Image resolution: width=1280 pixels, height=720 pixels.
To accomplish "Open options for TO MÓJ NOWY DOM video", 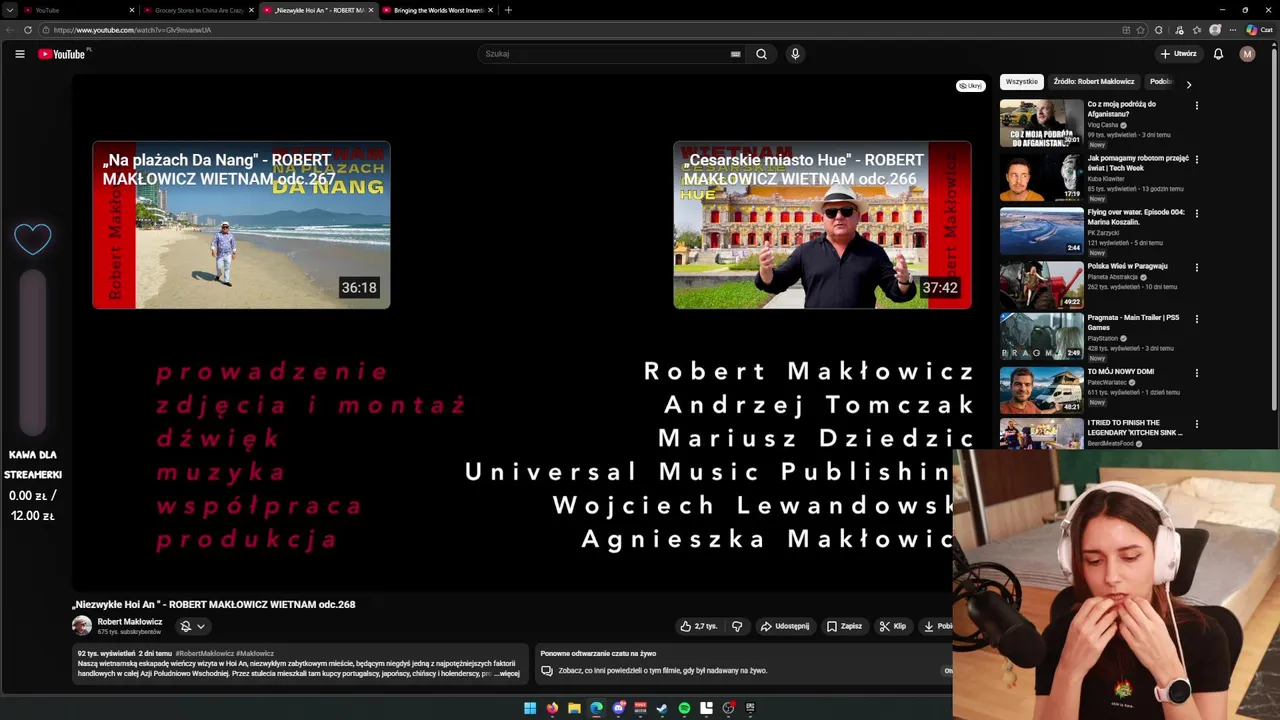I will [1196, 372].
